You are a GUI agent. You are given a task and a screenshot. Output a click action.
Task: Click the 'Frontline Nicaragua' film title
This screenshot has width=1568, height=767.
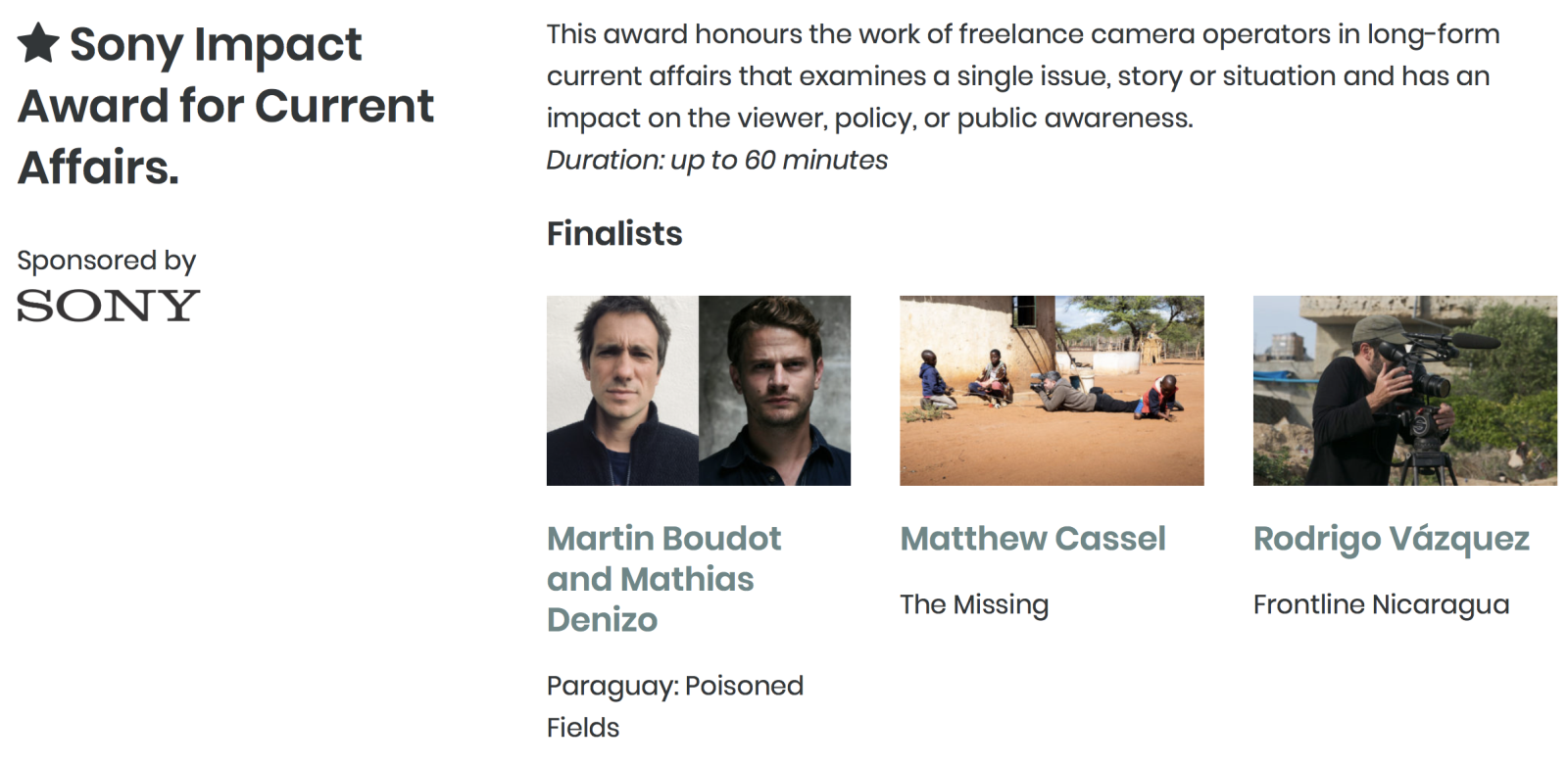pos(1381,605)
